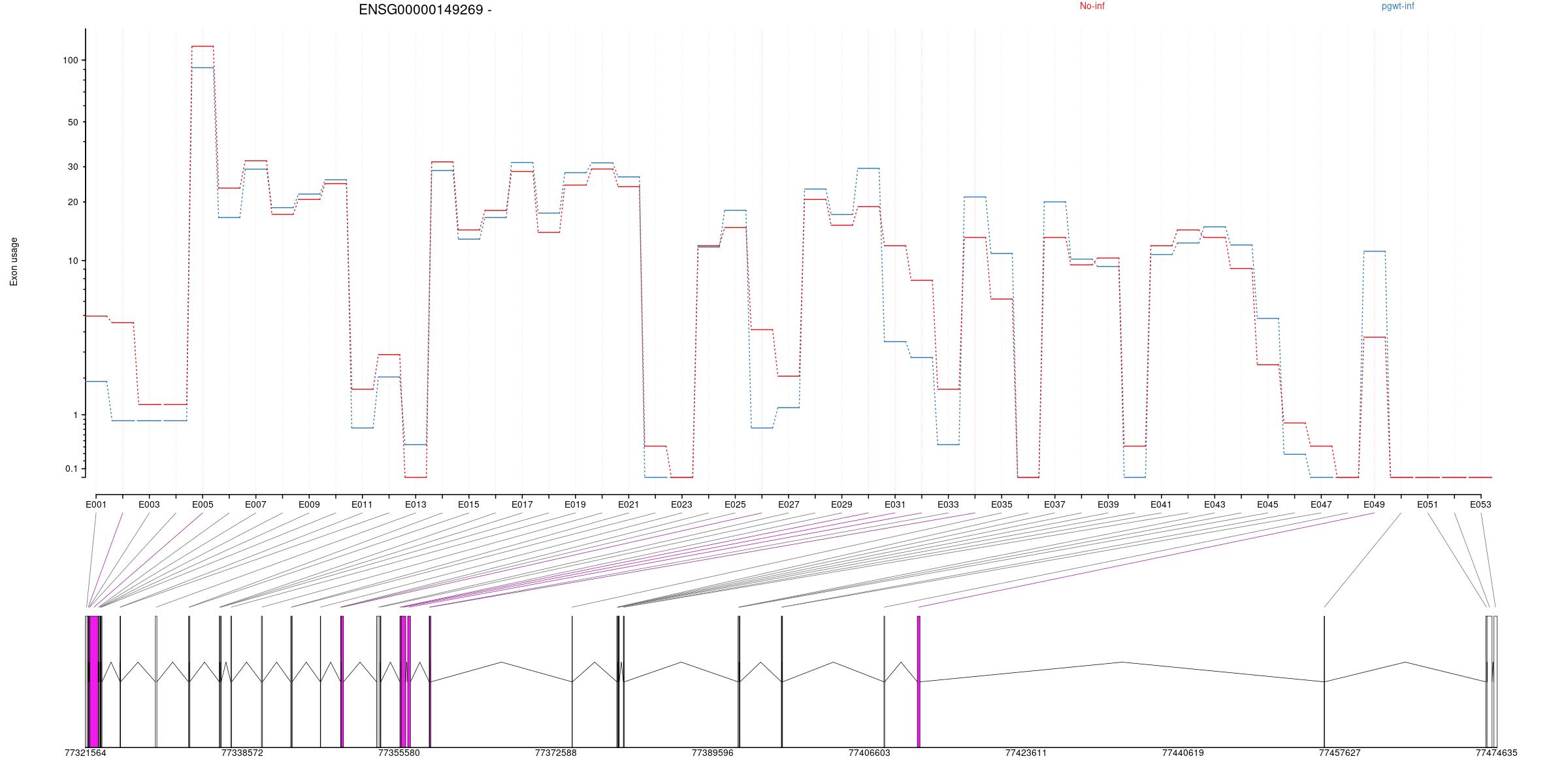Click exon label E037
Screen dimensions: 1568x784
tap(1054, 504)
